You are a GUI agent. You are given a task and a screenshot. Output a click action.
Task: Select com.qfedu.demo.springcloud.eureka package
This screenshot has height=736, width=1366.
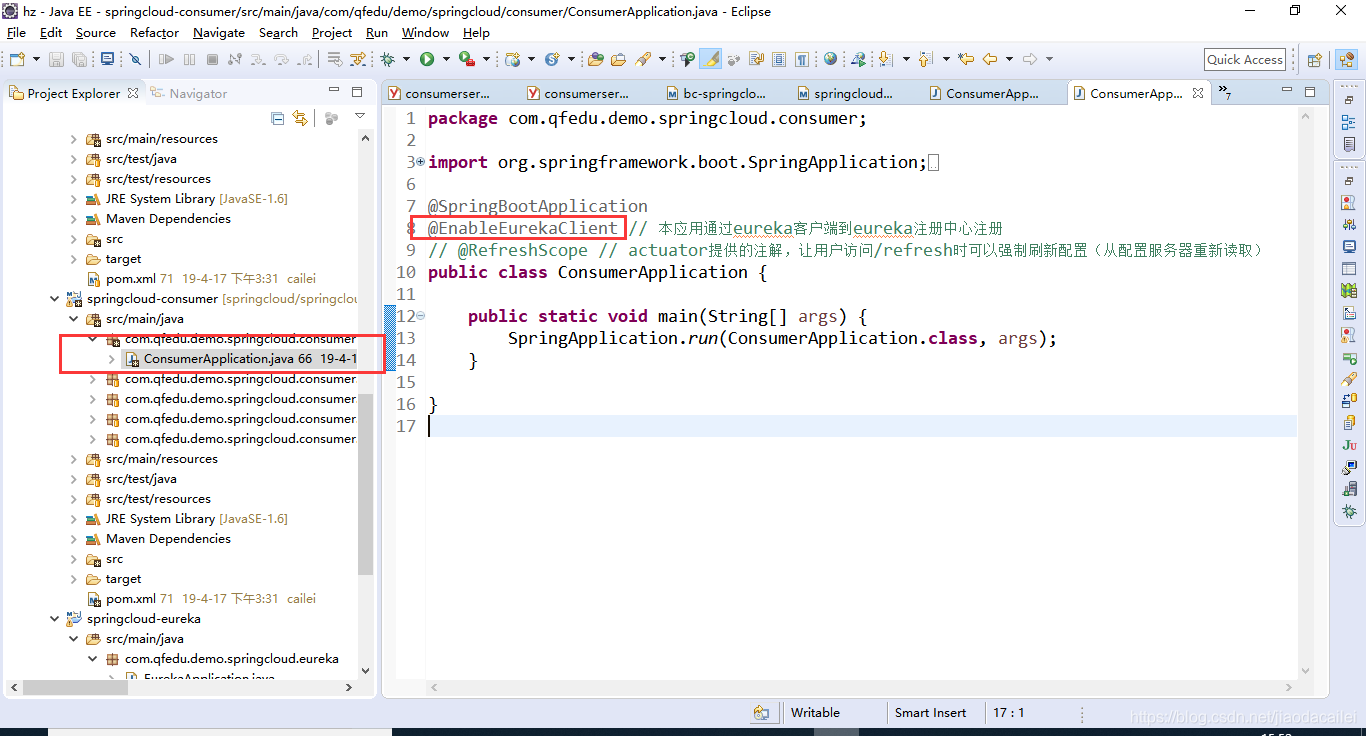[x=231, y=659]
